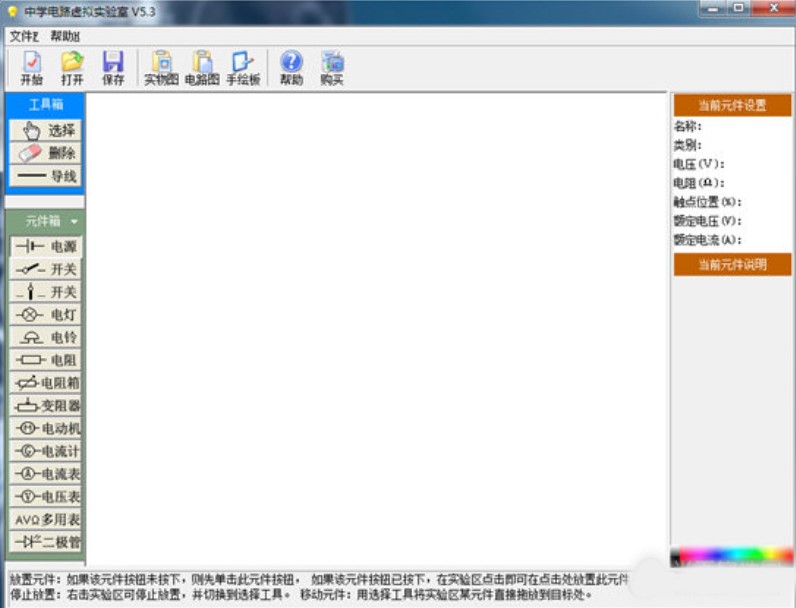Click the 名称 field label

click(687, 126)
